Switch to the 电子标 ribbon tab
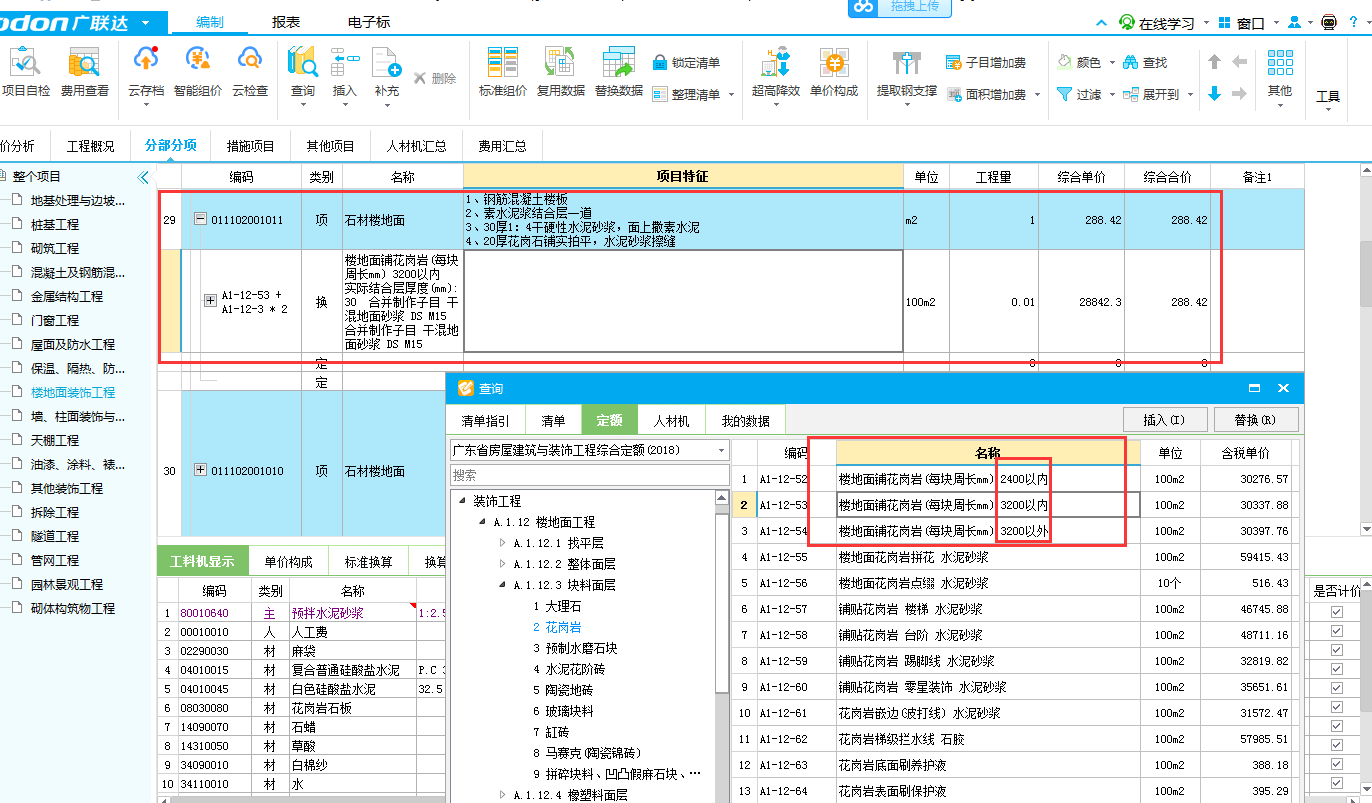 tap(369, 22)
